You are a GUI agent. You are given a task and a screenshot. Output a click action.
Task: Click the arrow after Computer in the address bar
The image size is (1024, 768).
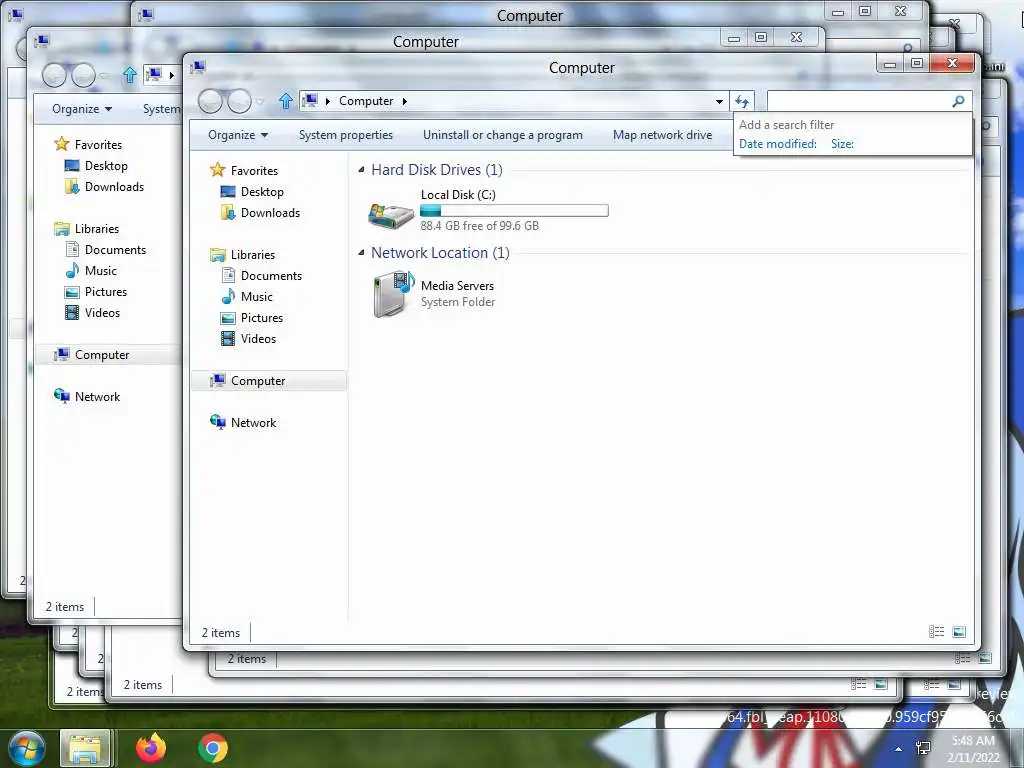pyautogui.click(x=405, y=101)
